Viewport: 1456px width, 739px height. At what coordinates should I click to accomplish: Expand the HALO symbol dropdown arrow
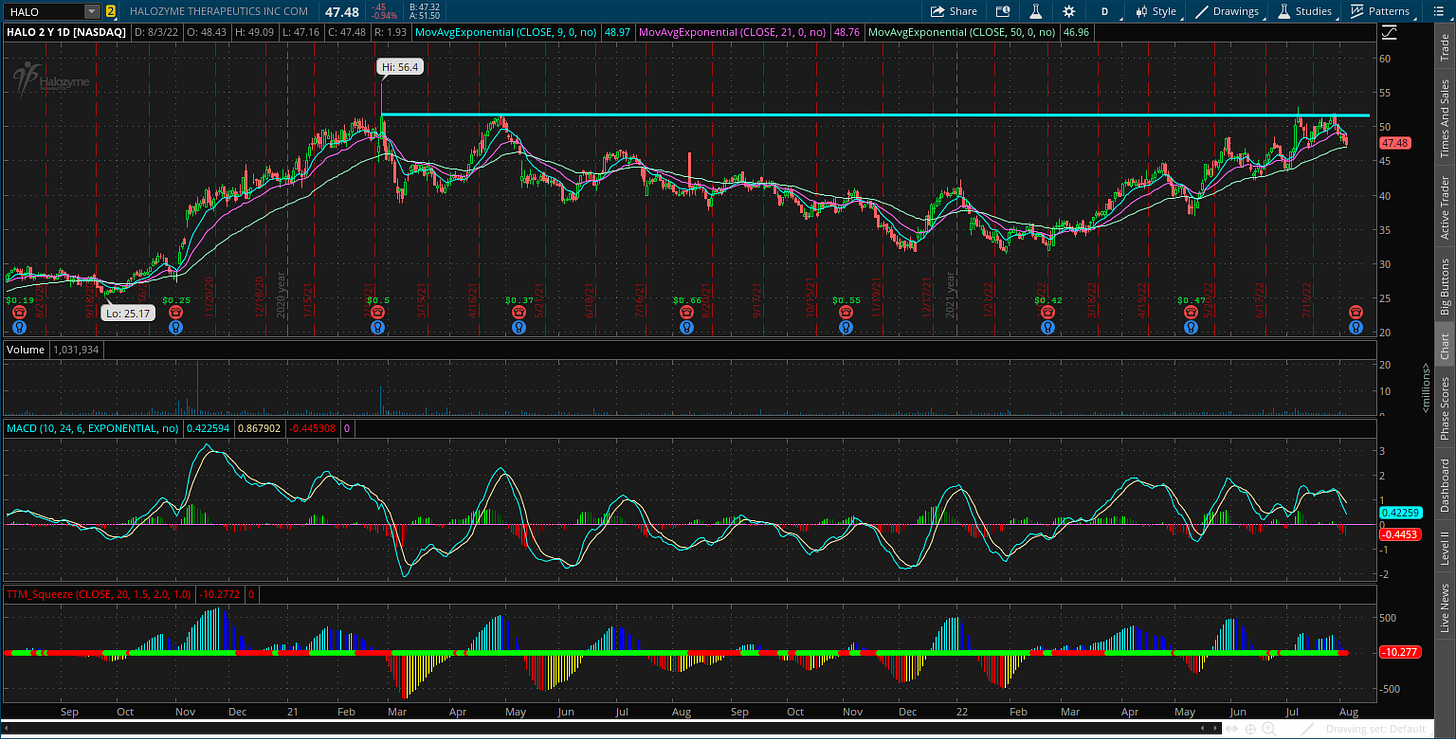[x=92, y=11]
